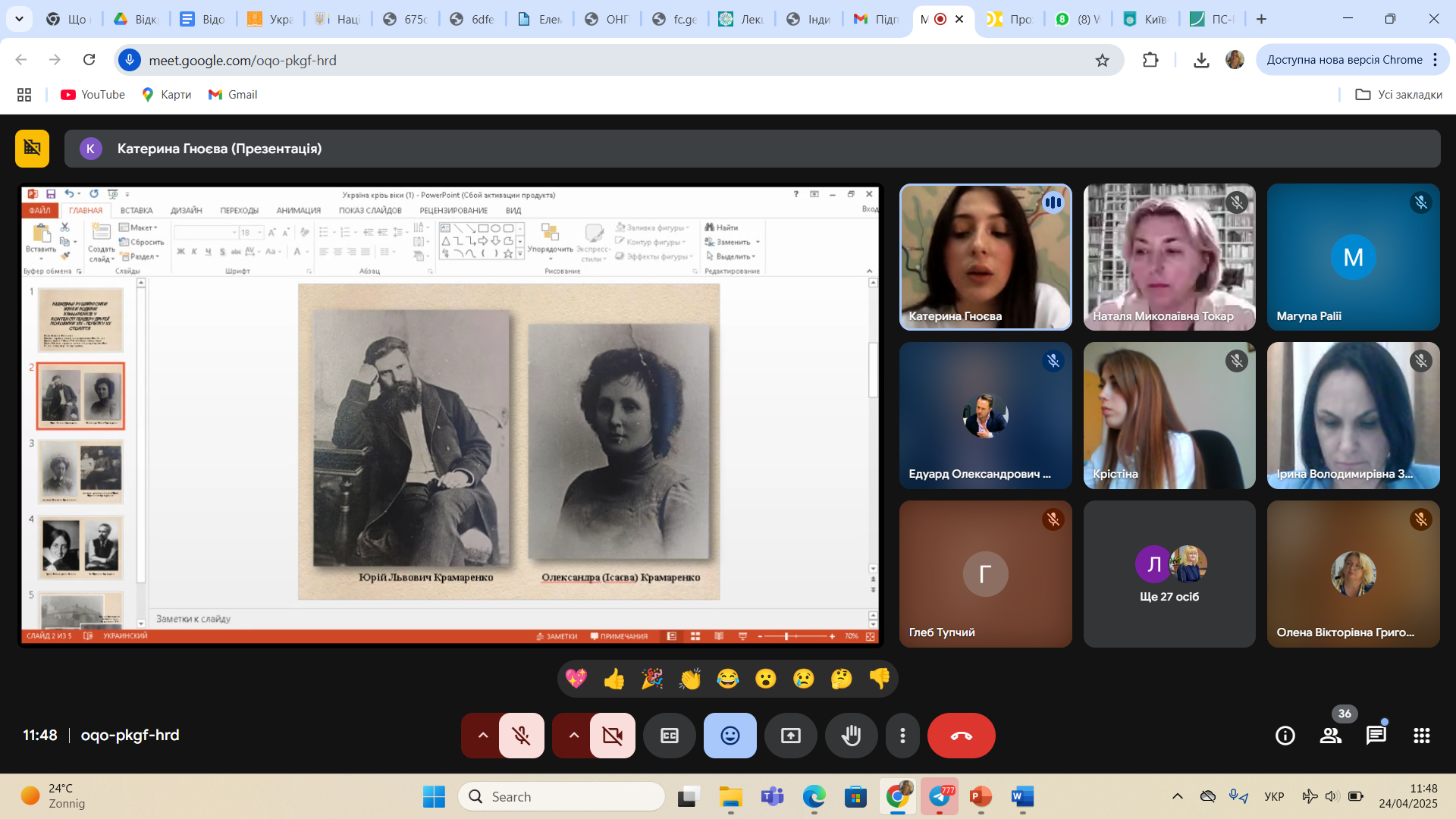
Task: Show the participants people list
Action: tap(1331, 735)
